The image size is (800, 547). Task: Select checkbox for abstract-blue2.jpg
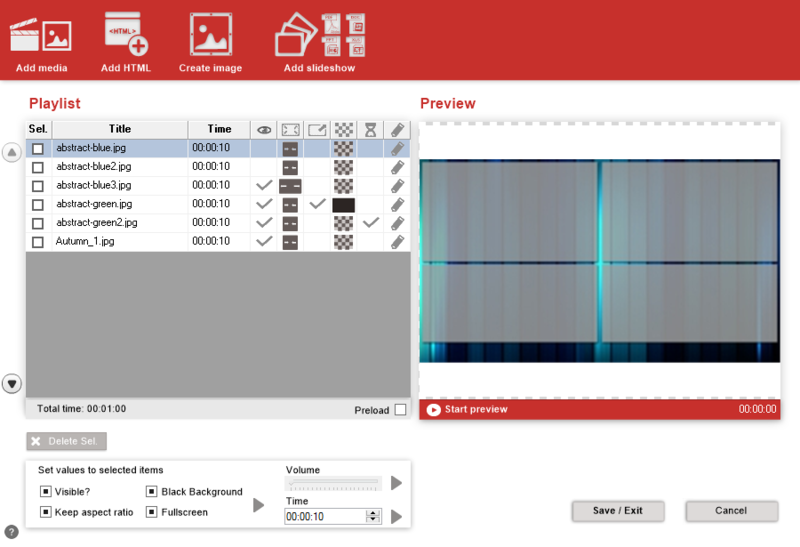(x=38, y=167)
